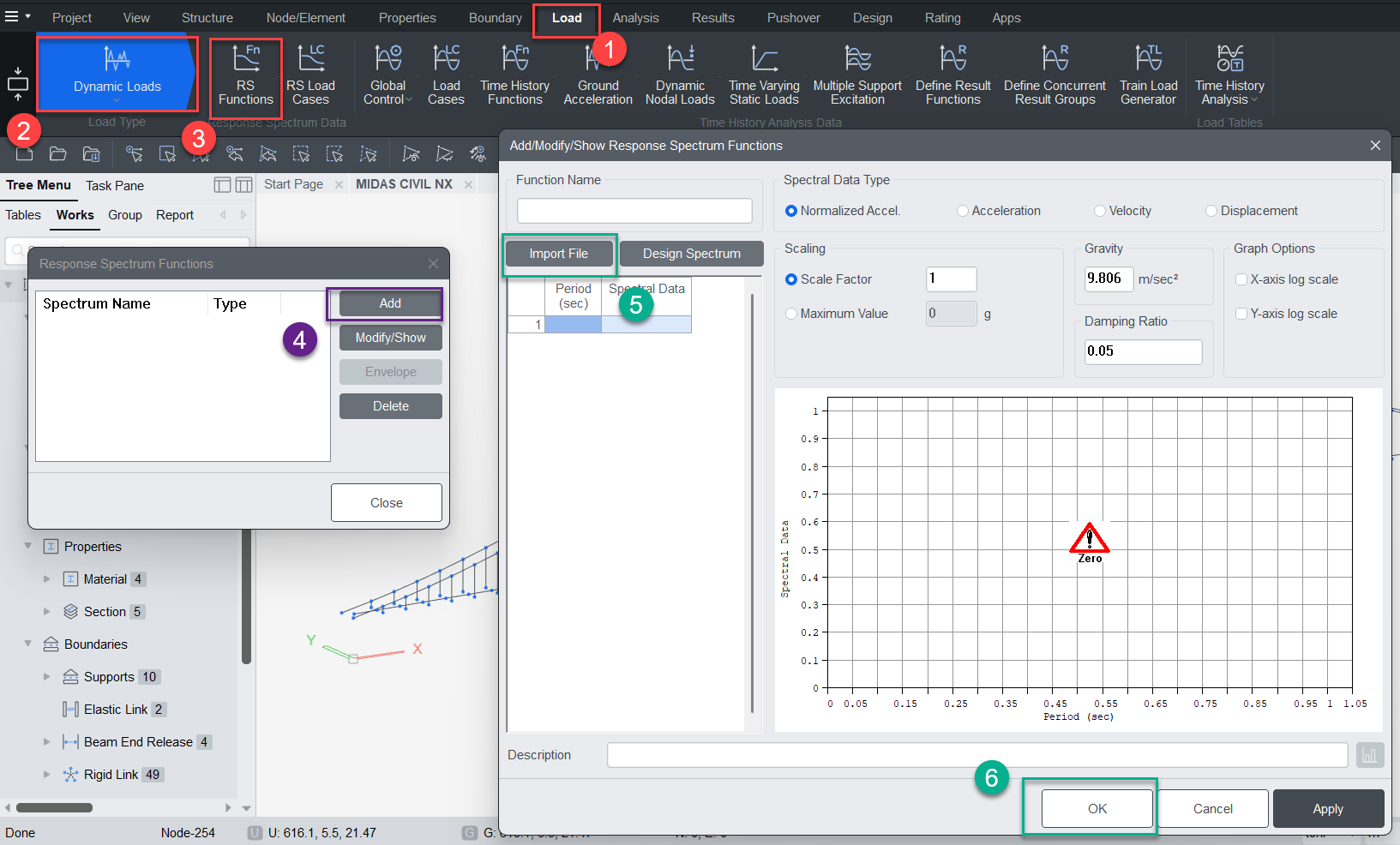The width and height of the screenshot is (1400, 845).
Task: Activate the Select Single tool
Action: click(x=135, y=154)
